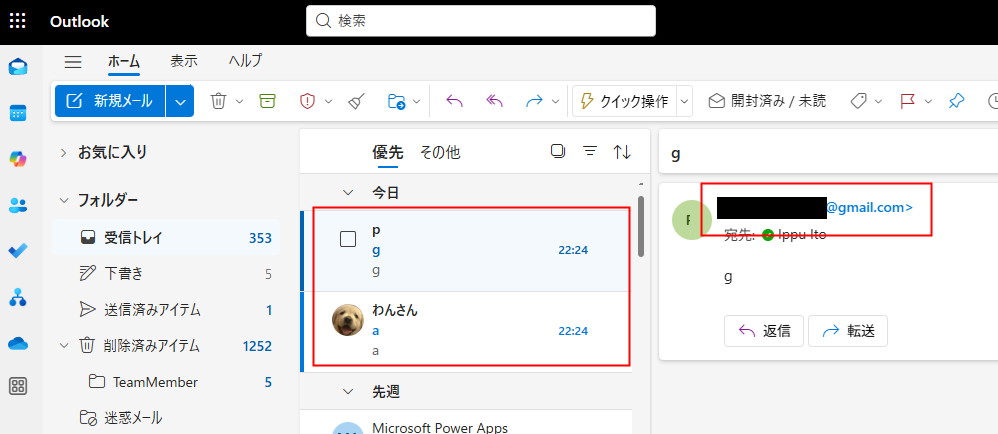Click 開封済み / 未読 button
This screenshot has height=434, width=998.
(767, 101)
